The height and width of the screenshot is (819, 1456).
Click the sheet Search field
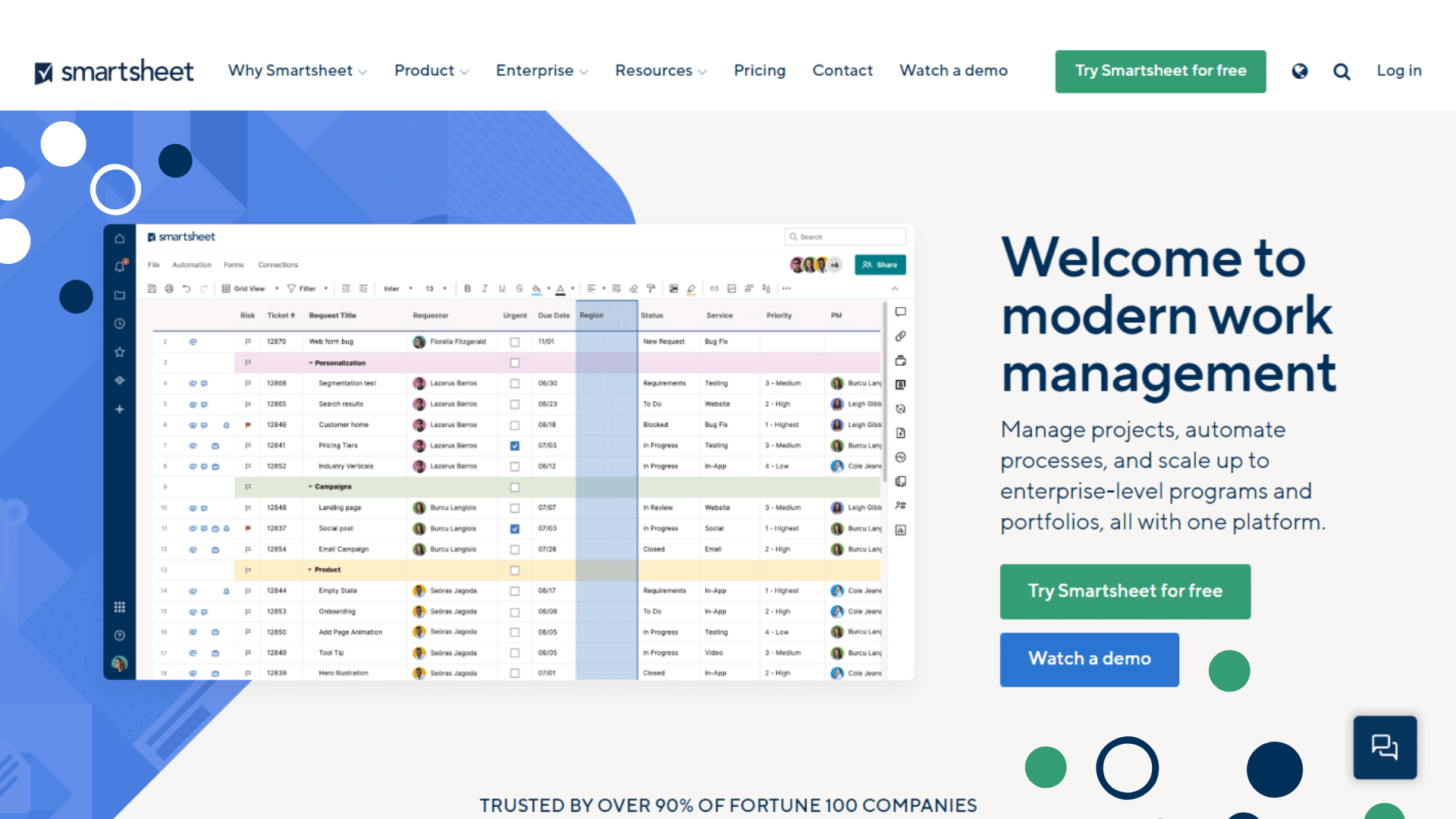[845, 237]
